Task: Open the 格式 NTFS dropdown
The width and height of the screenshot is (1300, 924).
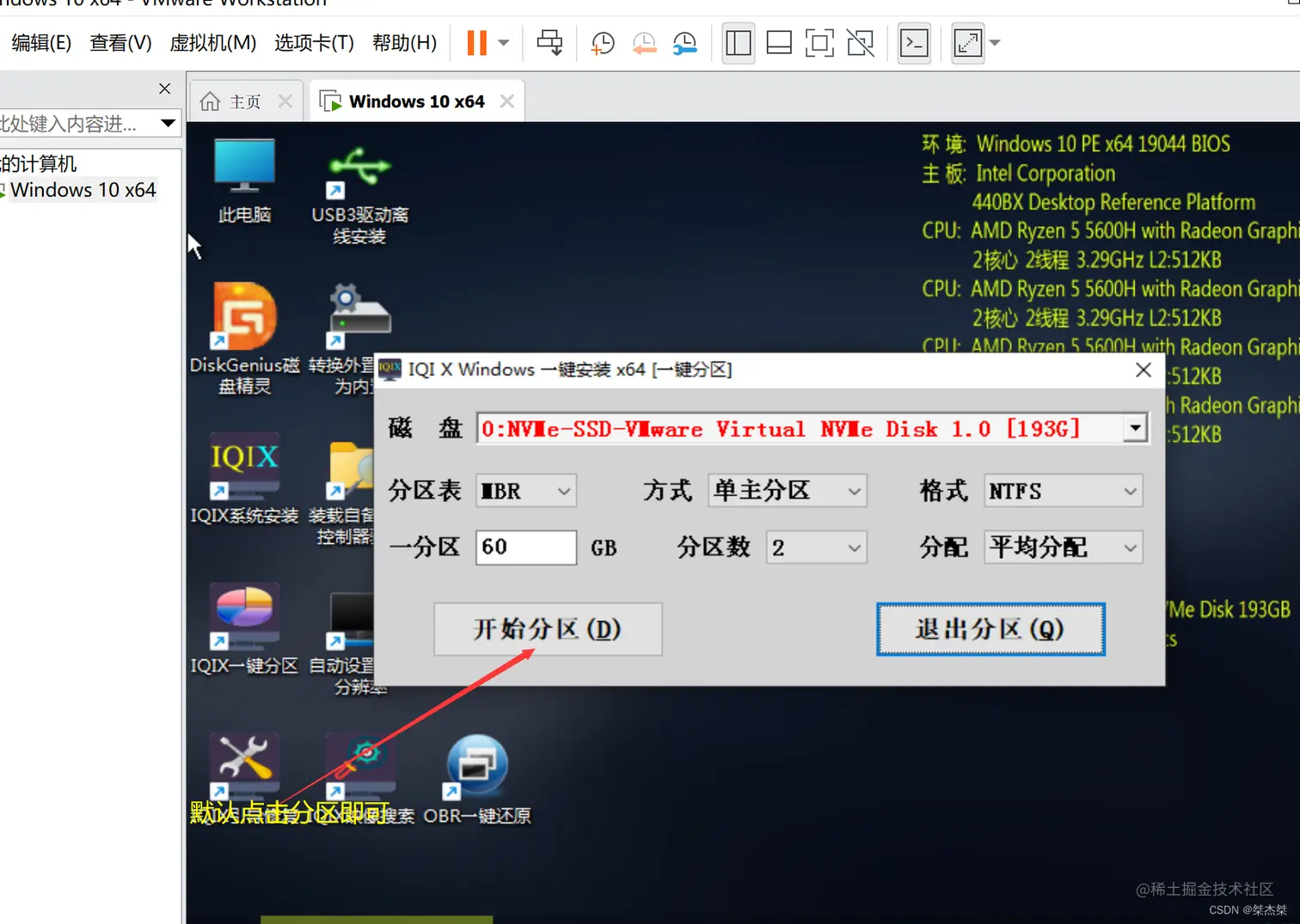Action: click(x=1063, y=491)
